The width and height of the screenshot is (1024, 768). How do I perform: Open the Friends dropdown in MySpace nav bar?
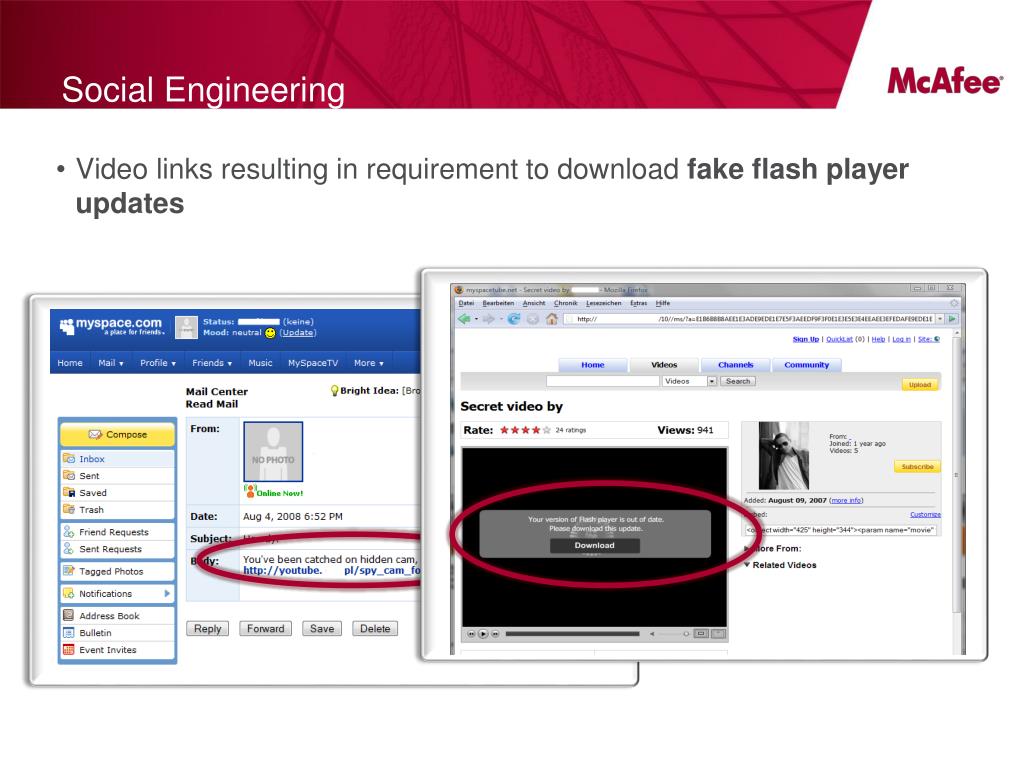coord(212,363)
